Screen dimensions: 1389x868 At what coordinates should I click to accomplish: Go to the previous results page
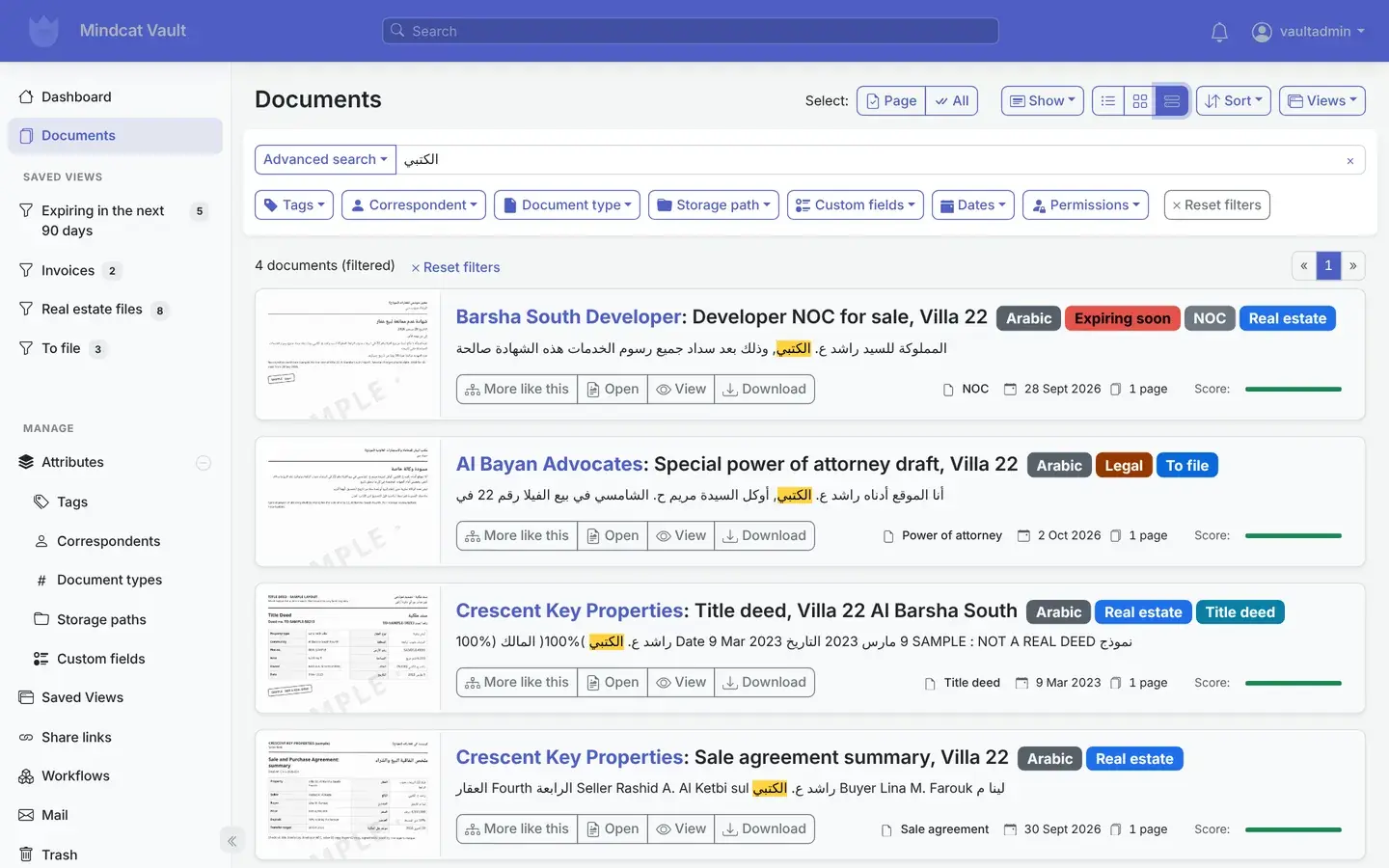click(1304, 265)
